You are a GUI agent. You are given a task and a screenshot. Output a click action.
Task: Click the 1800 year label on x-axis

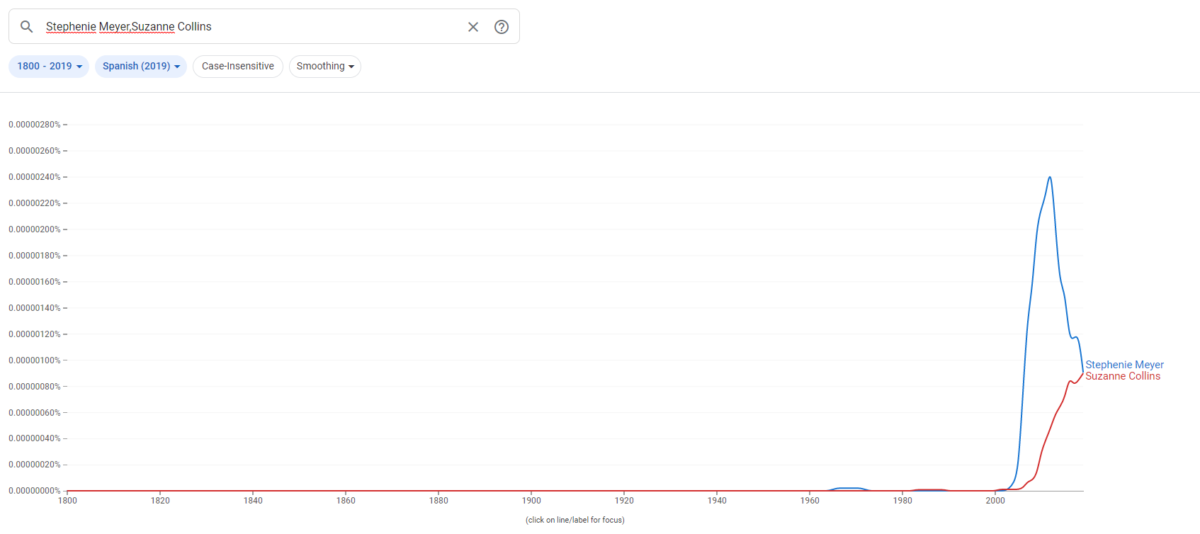[x=67, y=500]
